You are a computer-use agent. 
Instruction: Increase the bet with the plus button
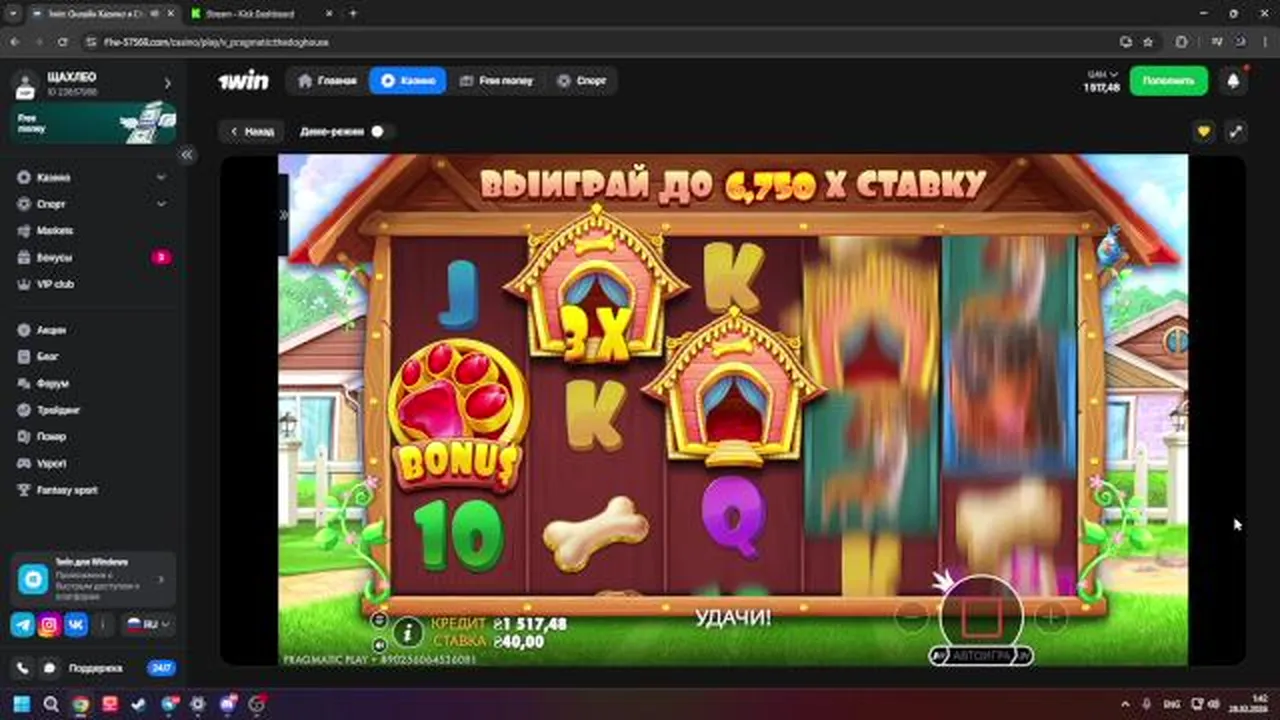click(x=1050, y=618)
